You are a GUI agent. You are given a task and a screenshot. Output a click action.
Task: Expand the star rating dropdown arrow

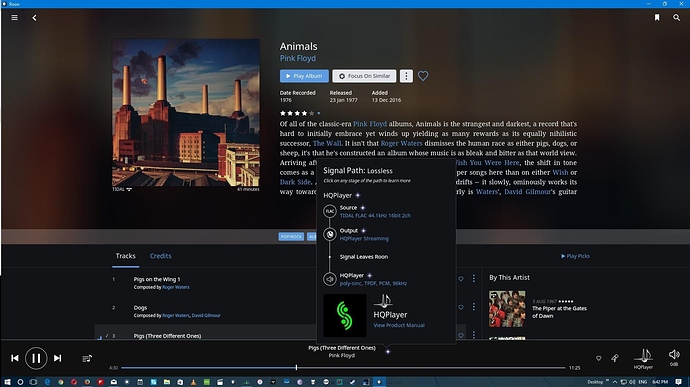pyautogui.click(x=319, y=113)
